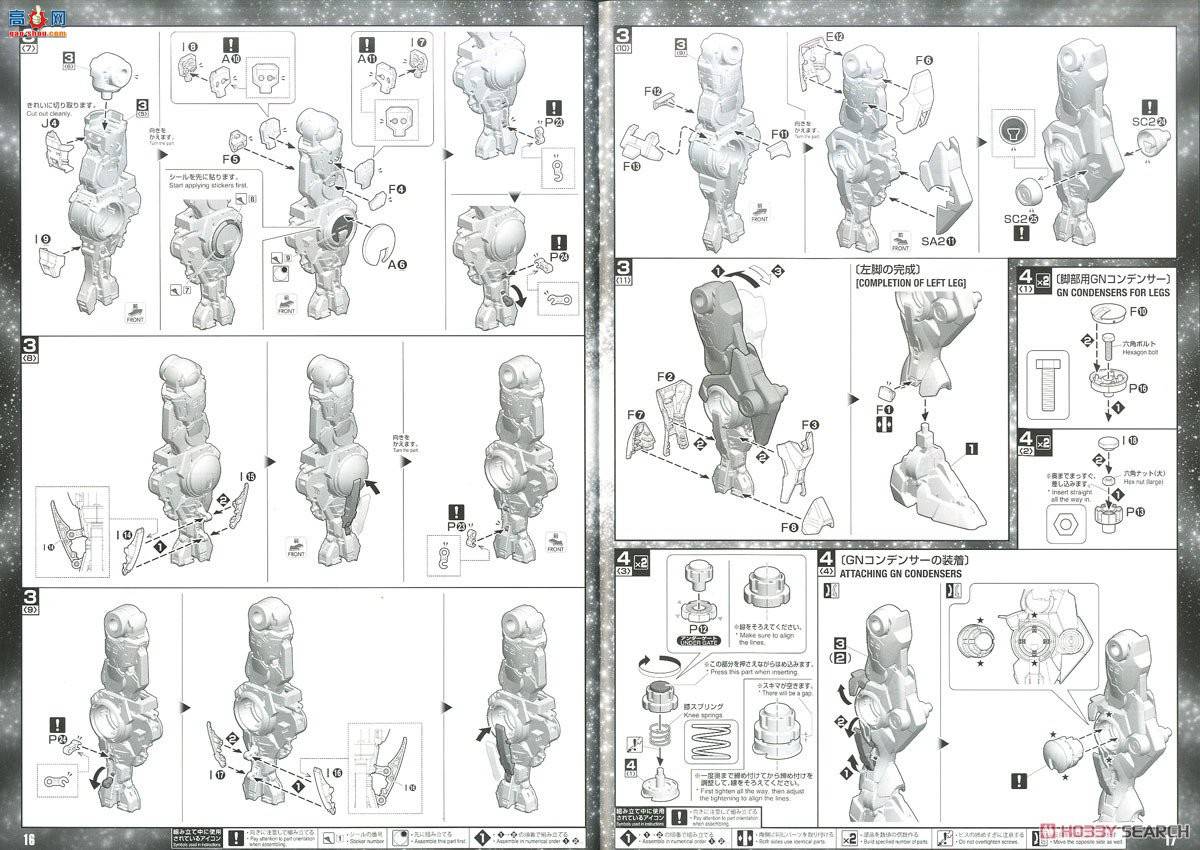Viewport: 1200px width, 850px height.
Task: Click part label J4
Action: tap(52, 124)
